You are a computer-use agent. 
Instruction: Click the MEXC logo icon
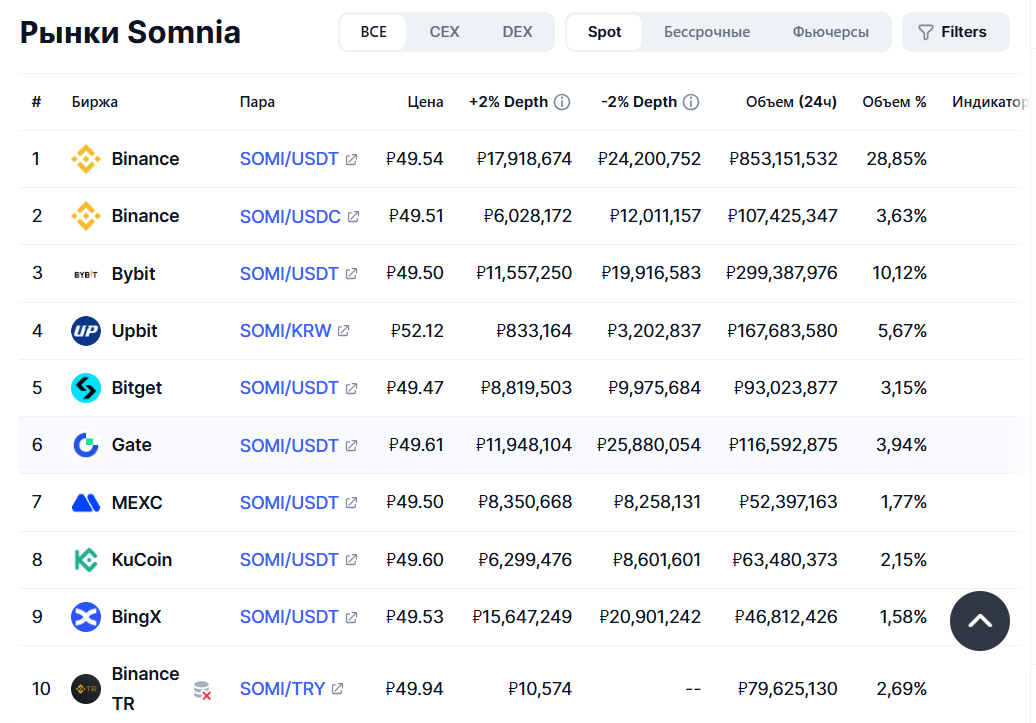[86, 502]
